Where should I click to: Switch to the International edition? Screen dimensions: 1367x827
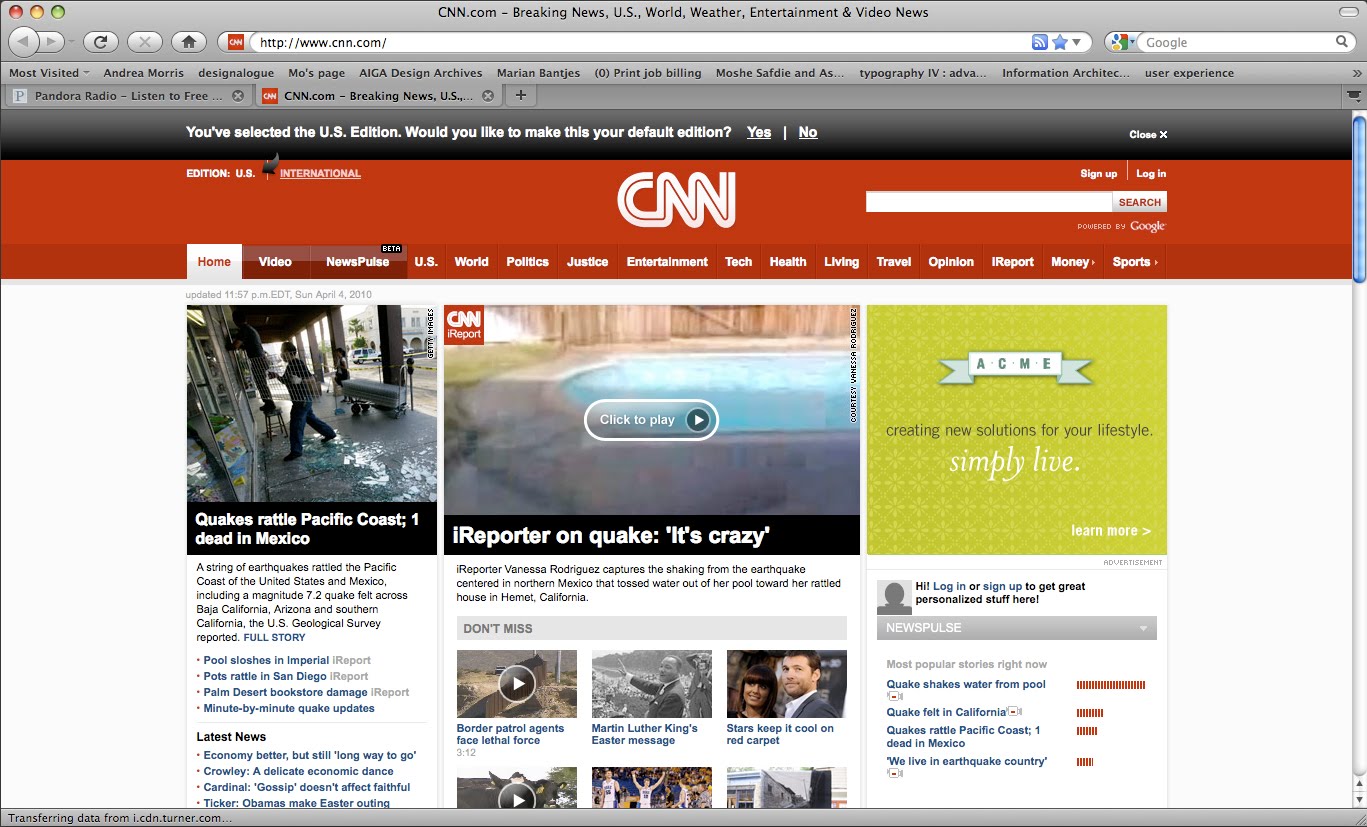click(320, 173)
